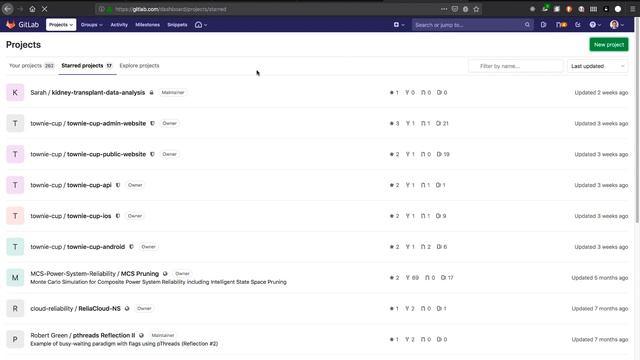The height and width of the screenshot is (360, 640).
Task: Click the New project button
Action: pos(609,44)
